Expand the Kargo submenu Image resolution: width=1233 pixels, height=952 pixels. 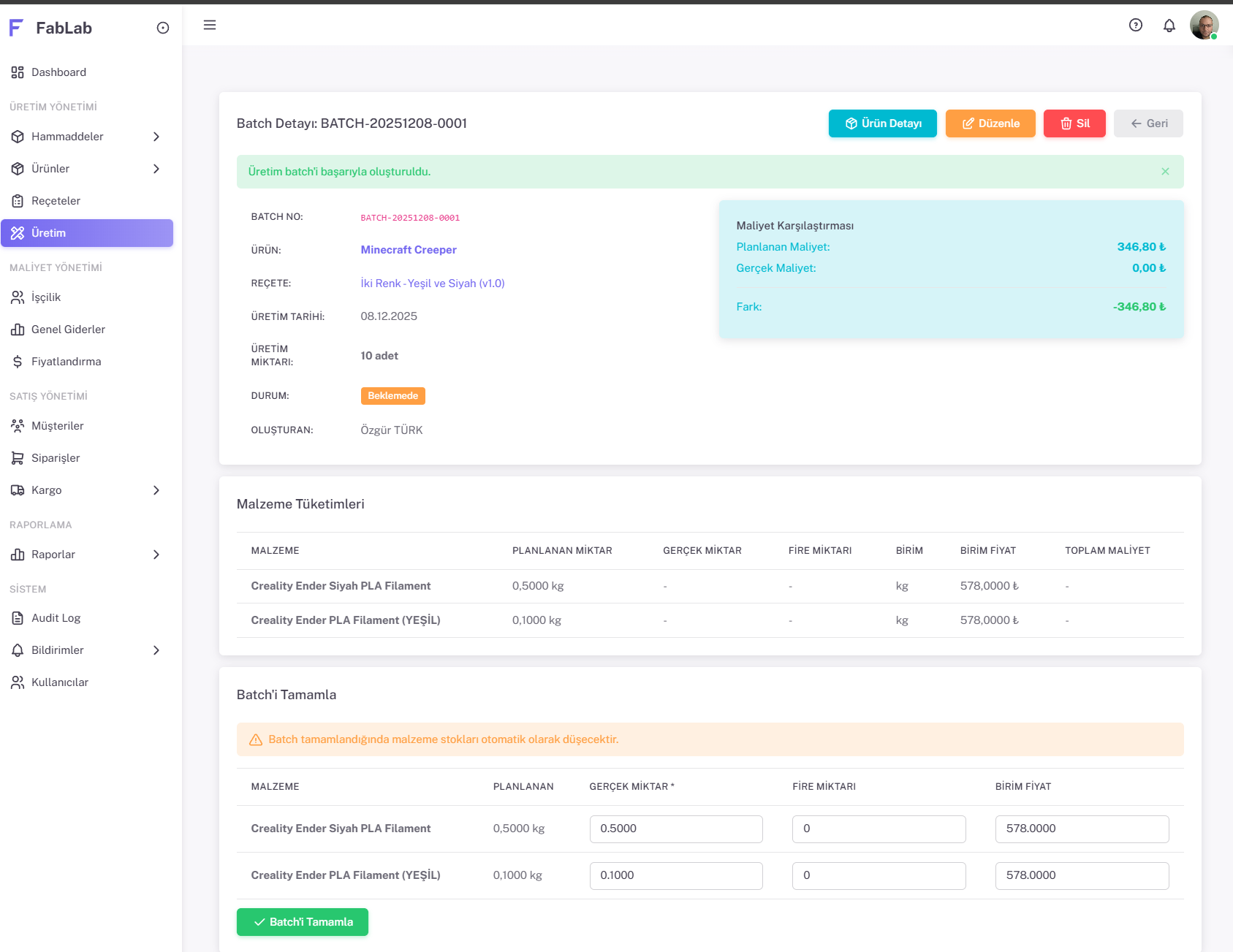(156, 490)
